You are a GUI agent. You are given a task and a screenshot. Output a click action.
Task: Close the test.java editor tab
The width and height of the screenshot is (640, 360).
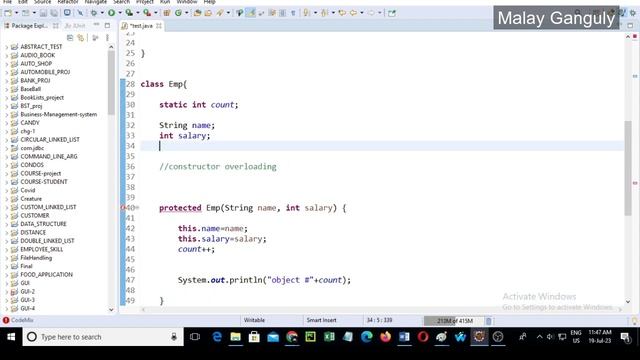(159, 25)
